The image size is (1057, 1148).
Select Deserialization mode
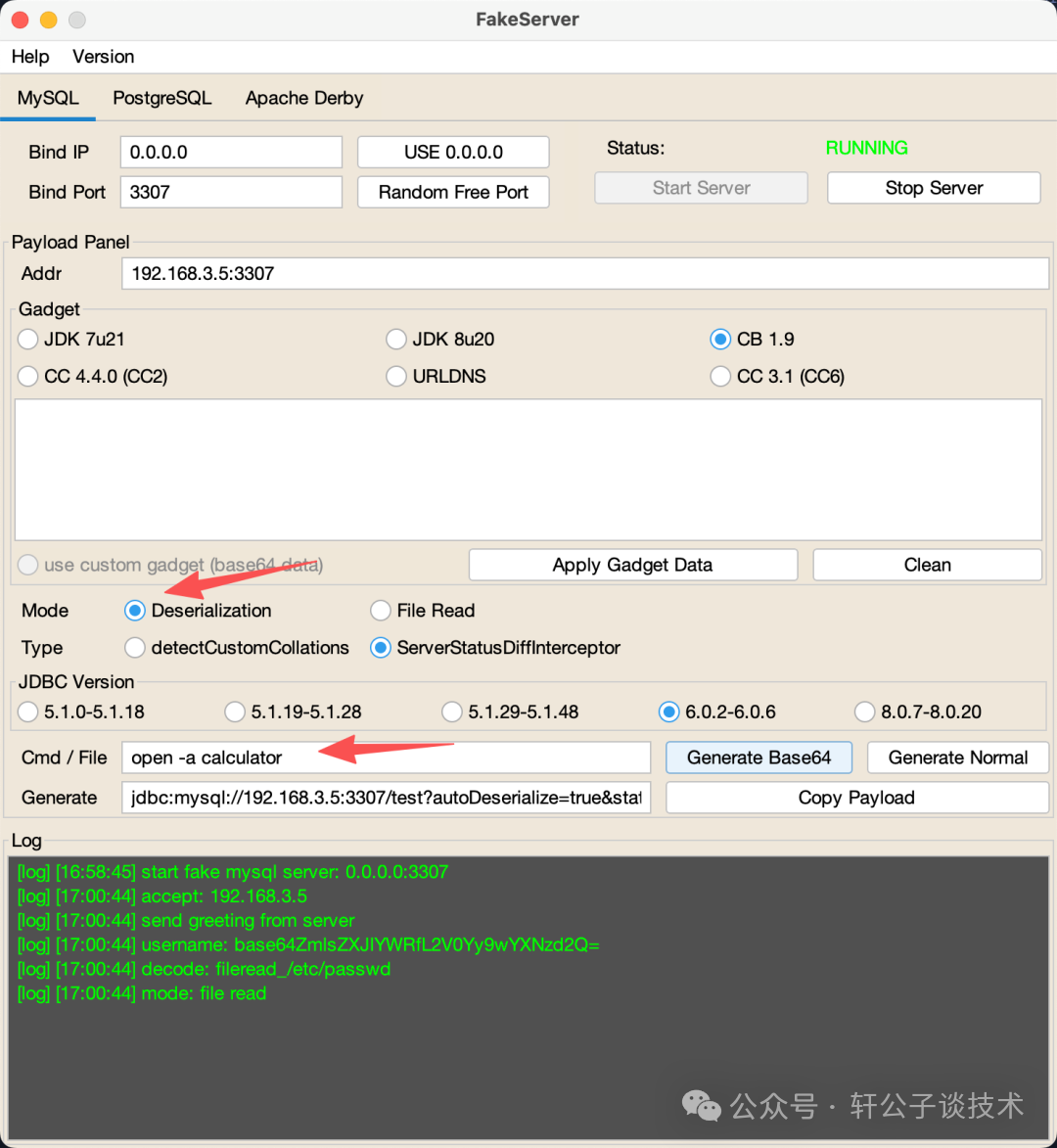tap(199, 611)
